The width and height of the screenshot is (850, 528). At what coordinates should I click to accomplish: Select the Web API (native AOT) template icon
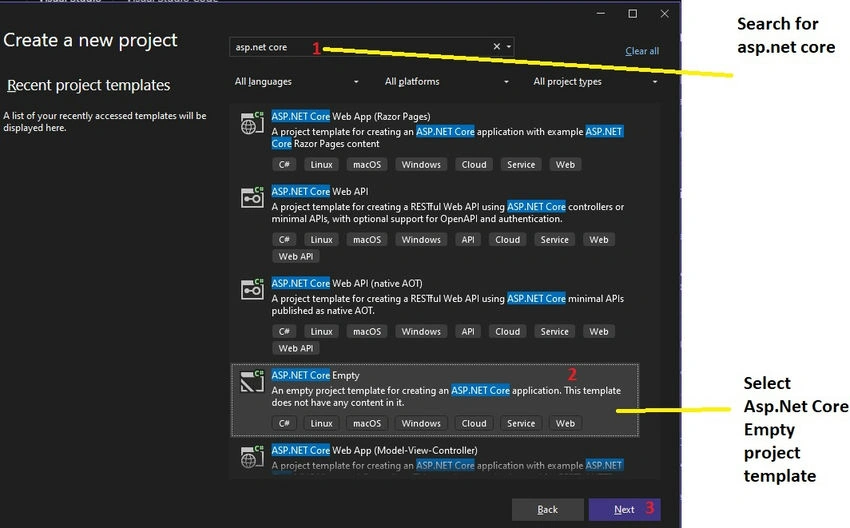tap(252, 289)
